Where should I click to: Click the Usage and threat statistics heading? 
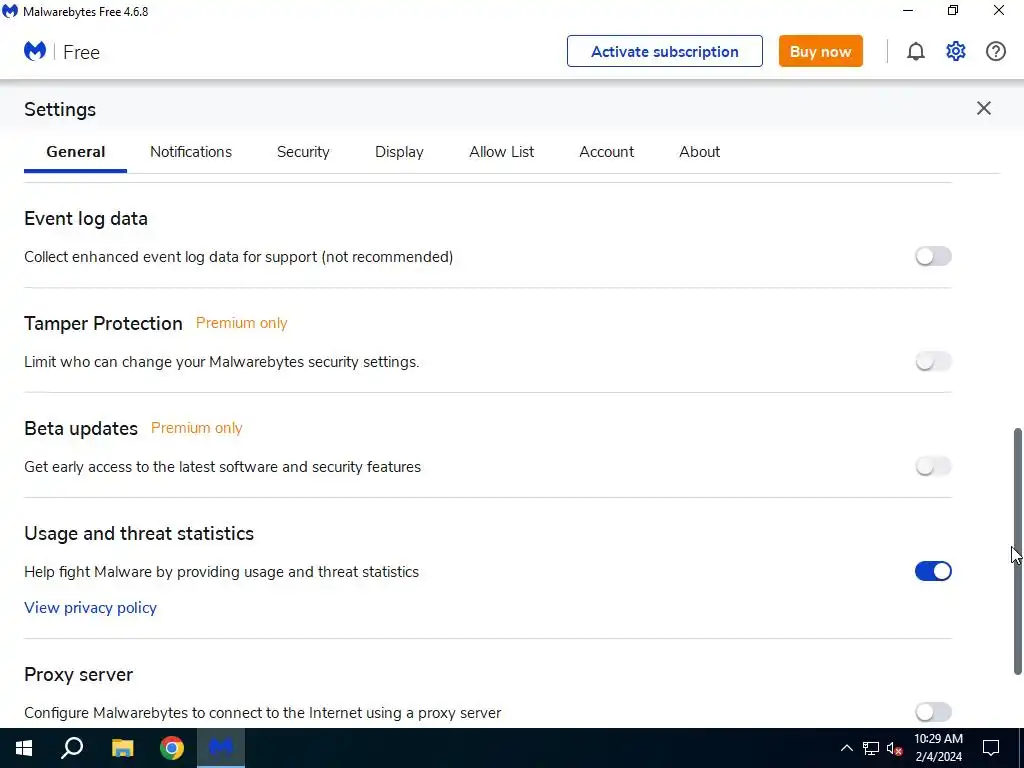[x=138, y=533]
